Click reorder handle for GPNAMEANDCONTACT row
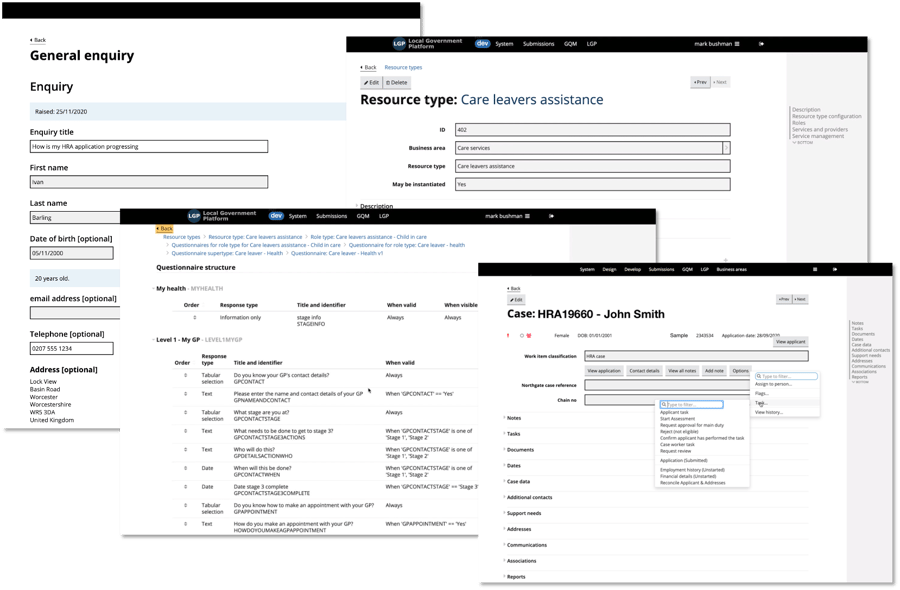The image size is (900, 590). click(185, 394)
